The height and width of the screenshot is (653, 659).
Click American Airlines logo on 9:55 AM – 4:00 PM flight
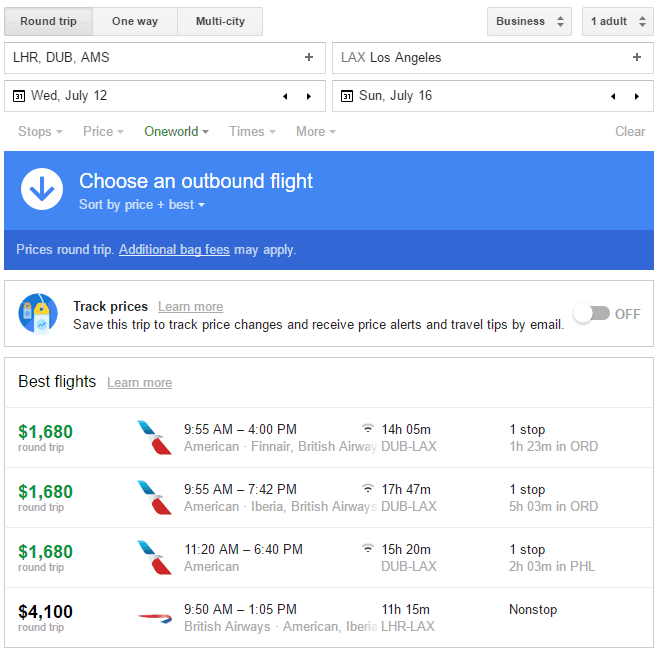pos(155,437)
